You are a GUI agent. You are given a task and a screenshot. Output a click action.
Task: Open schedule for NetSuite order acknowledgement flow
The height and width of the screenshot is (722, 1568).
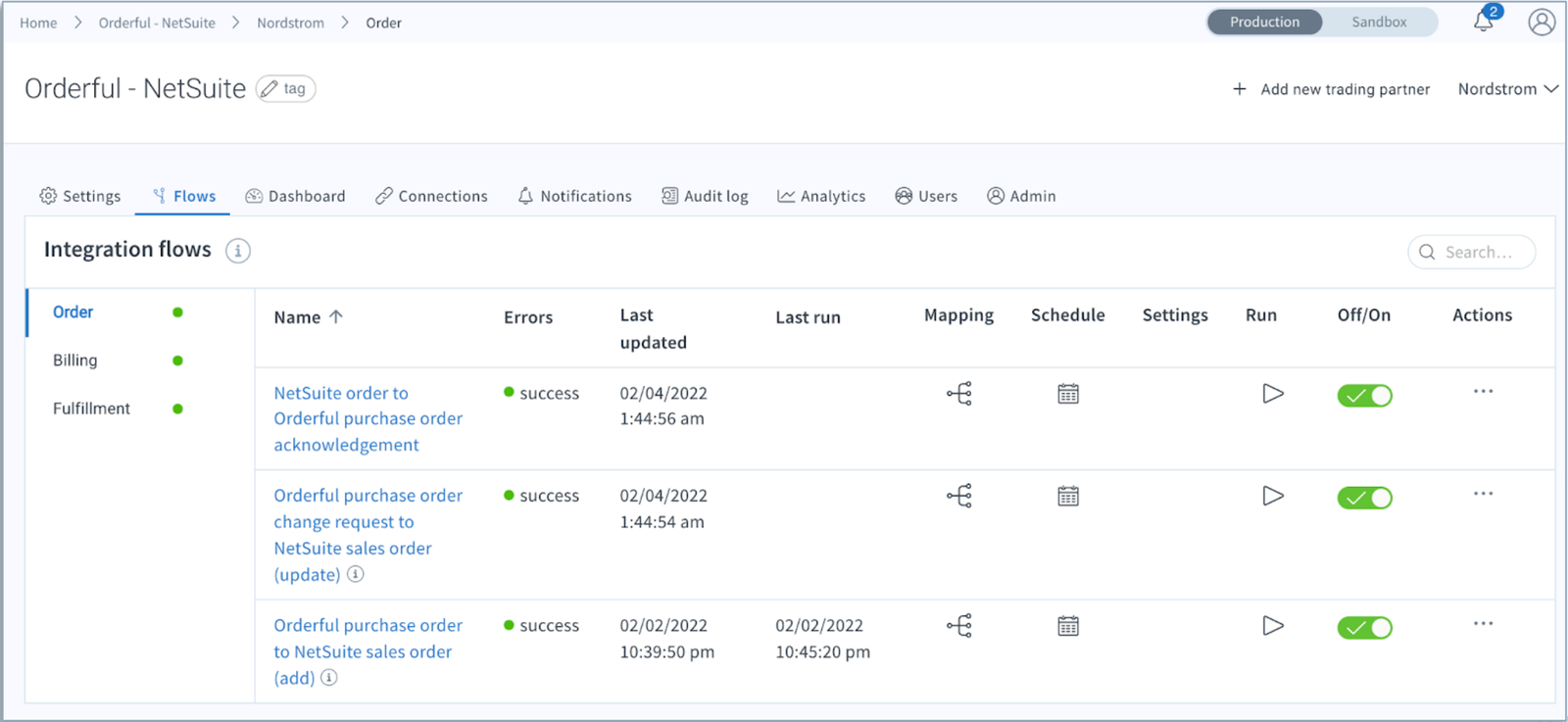pyautogui.click(x=1068, y=394)
